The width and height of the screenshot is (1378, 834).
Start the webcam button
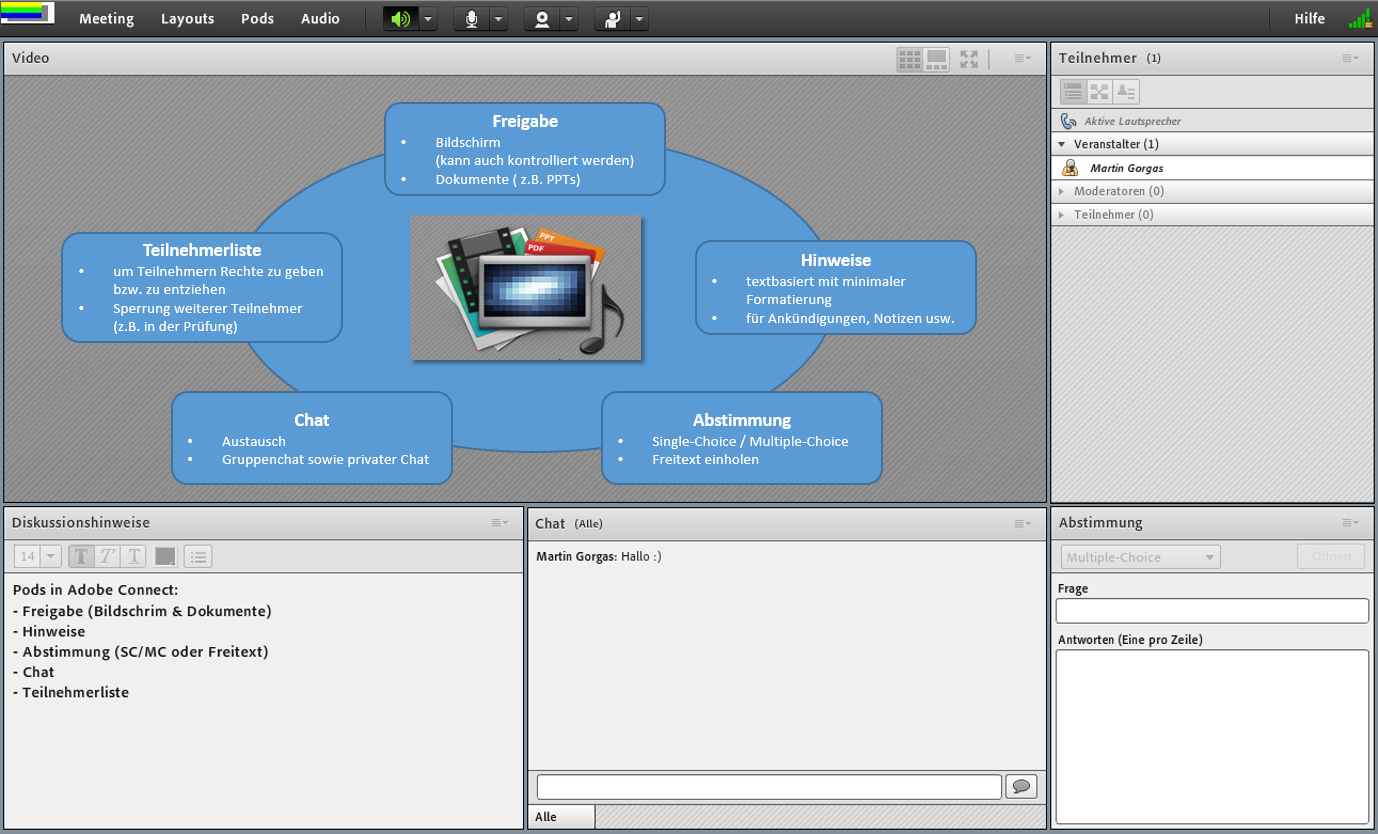tap(541, 19)
